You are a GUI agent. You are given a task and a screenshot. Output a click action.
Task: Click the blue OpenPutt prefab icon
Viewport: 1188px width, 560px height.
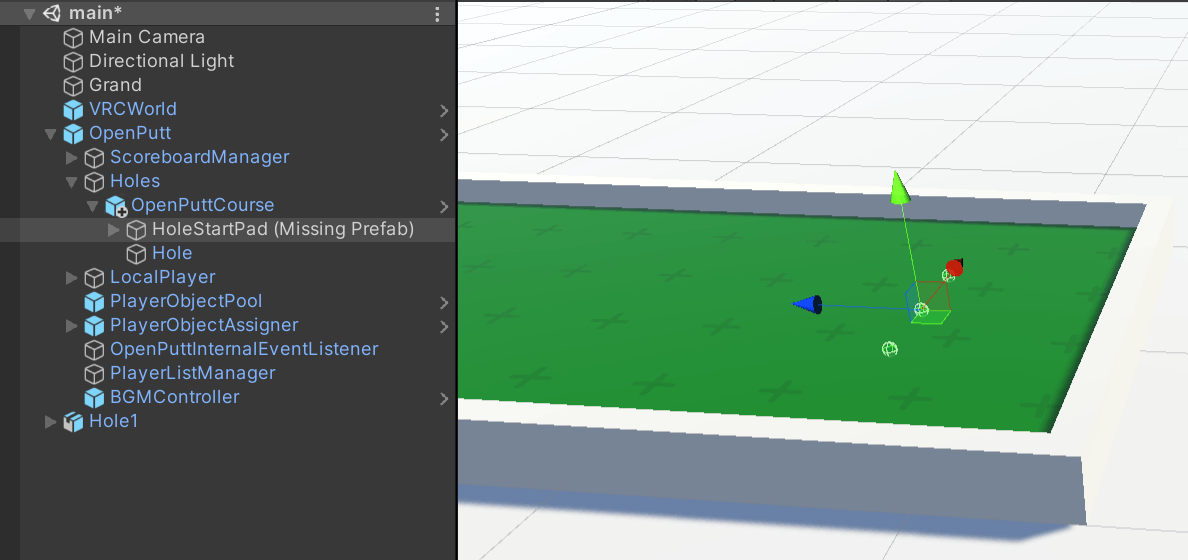tap(73, 134)
